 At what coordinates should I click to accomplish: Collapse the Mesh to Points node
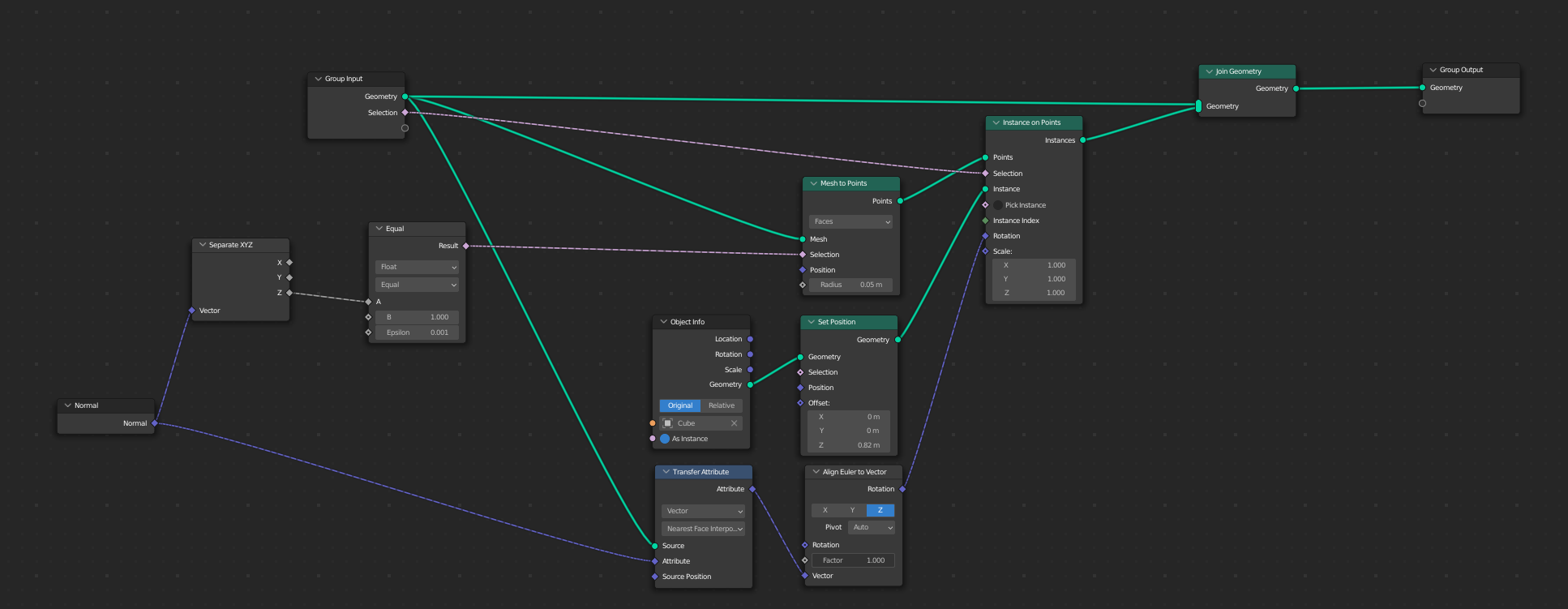tap(813, 183)
